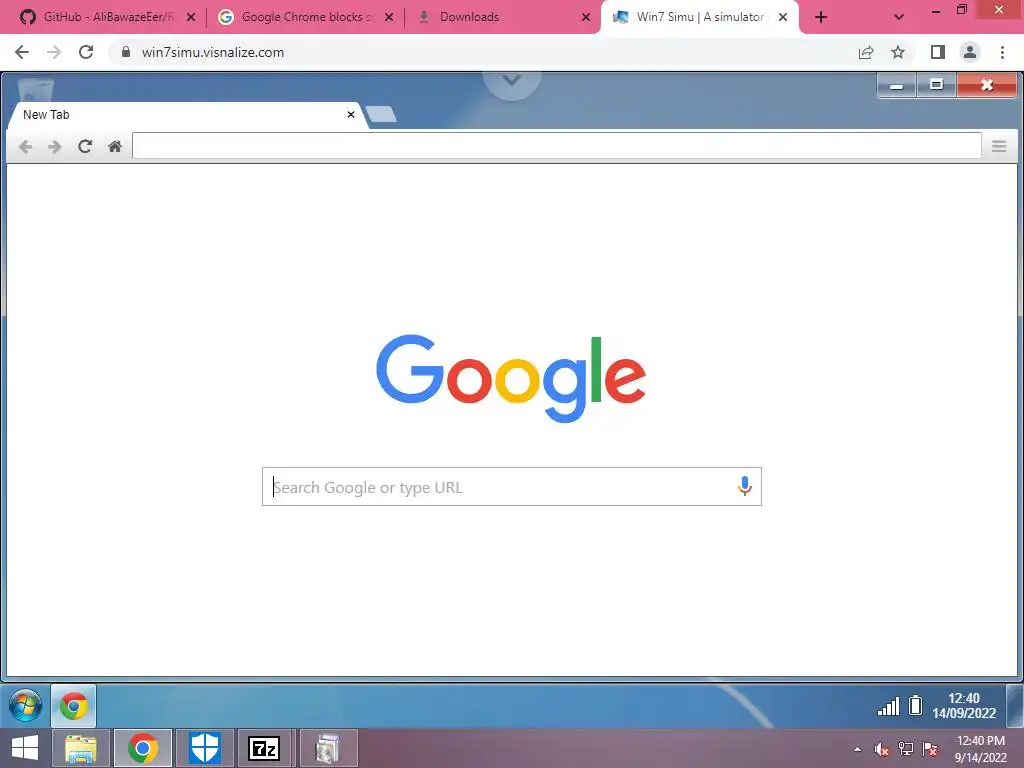This screenshot has height=768, width=1024.
Task: Click the network tray icon
Action: point(906,750)
